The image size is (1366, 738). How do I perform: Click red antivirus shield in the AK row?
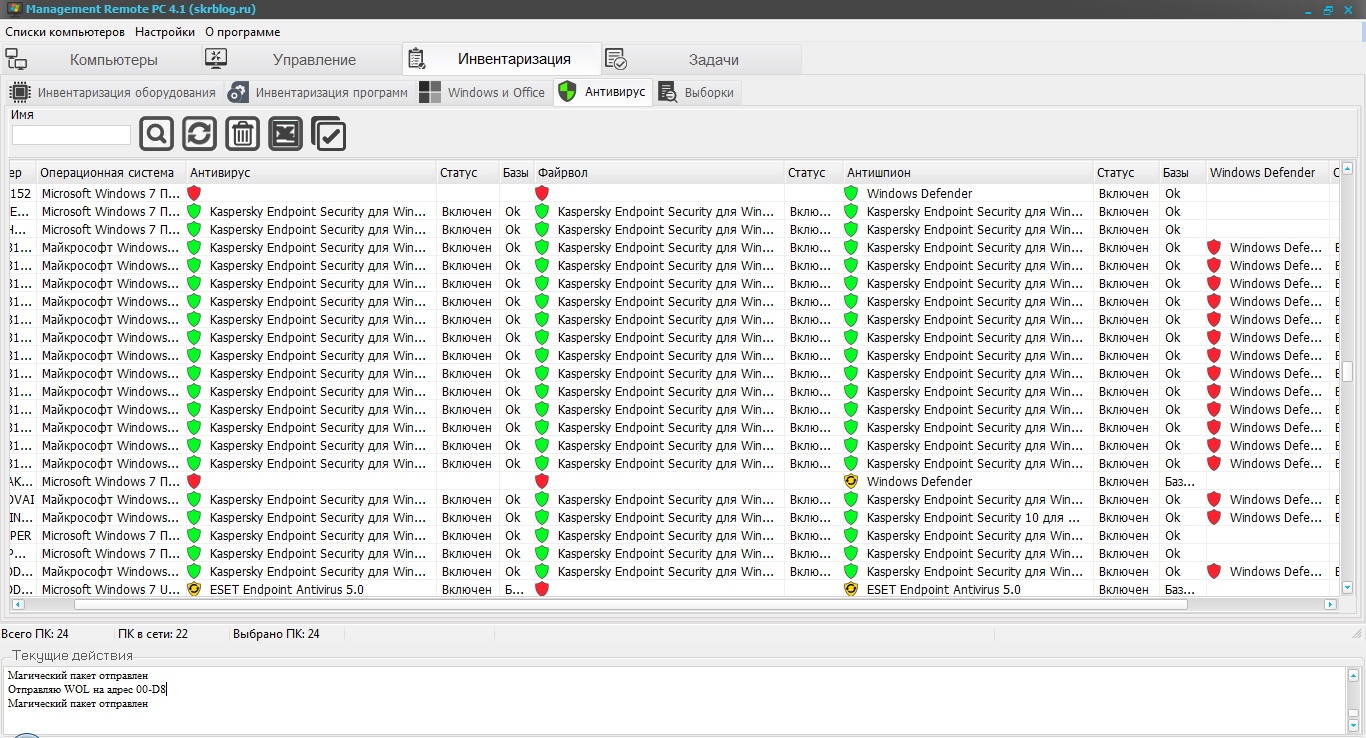[194, 481]
